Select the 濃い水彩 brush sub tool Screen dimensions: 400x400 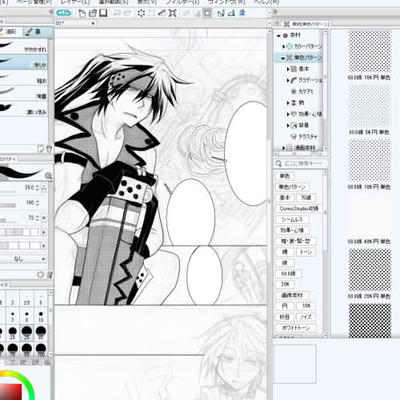pos(24,110)
